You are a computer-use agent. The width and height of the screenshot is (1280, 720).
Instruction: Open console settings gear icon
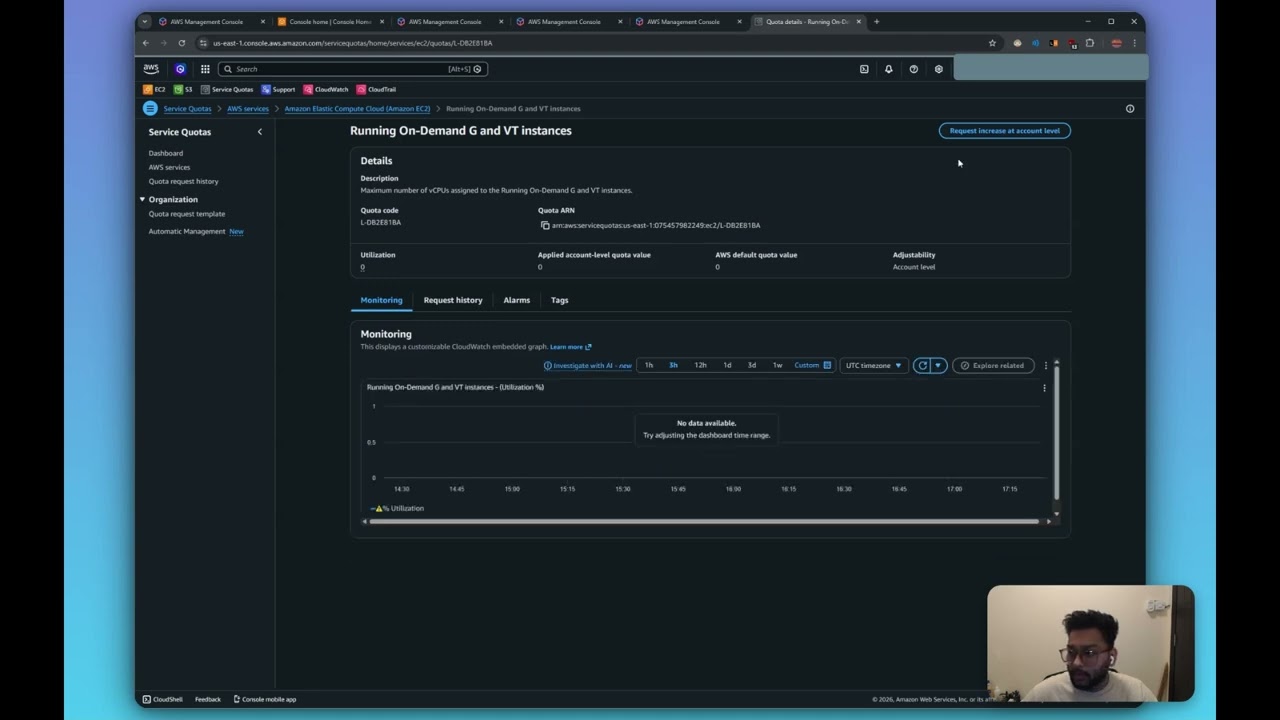[938, 69]
